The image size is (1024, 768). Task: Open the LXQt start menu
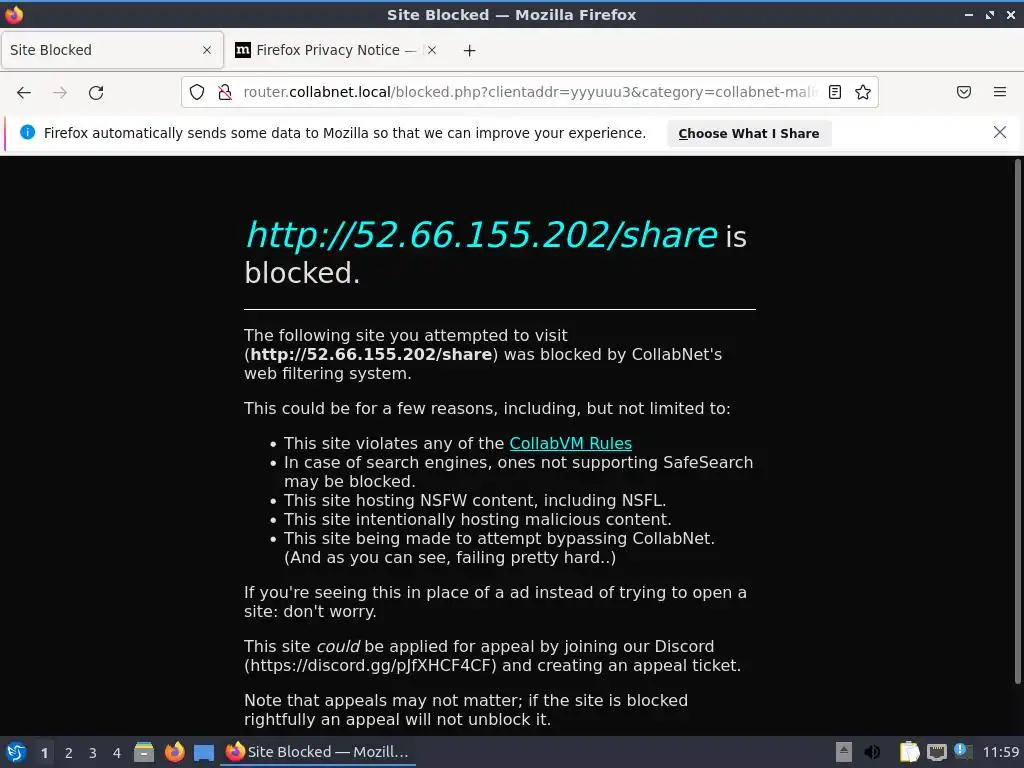pos(16,752)
